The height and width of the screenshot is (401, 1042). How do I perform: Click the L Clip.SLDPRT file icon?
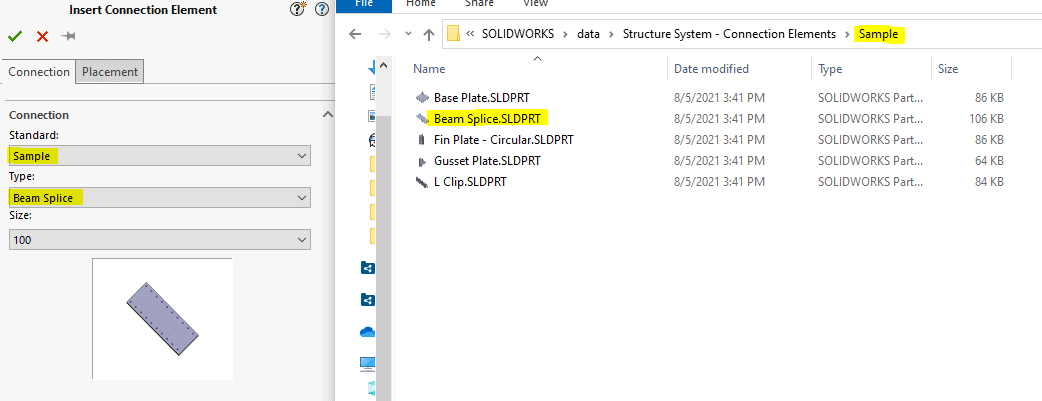[x=421, y=182]
